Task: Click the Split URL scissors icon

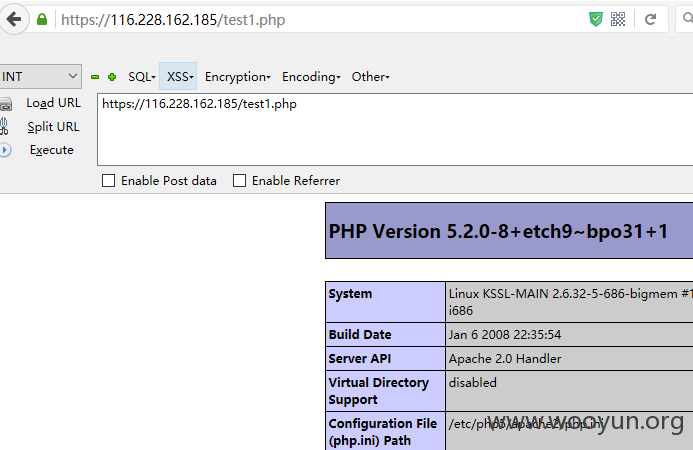Action: (4, 126)
